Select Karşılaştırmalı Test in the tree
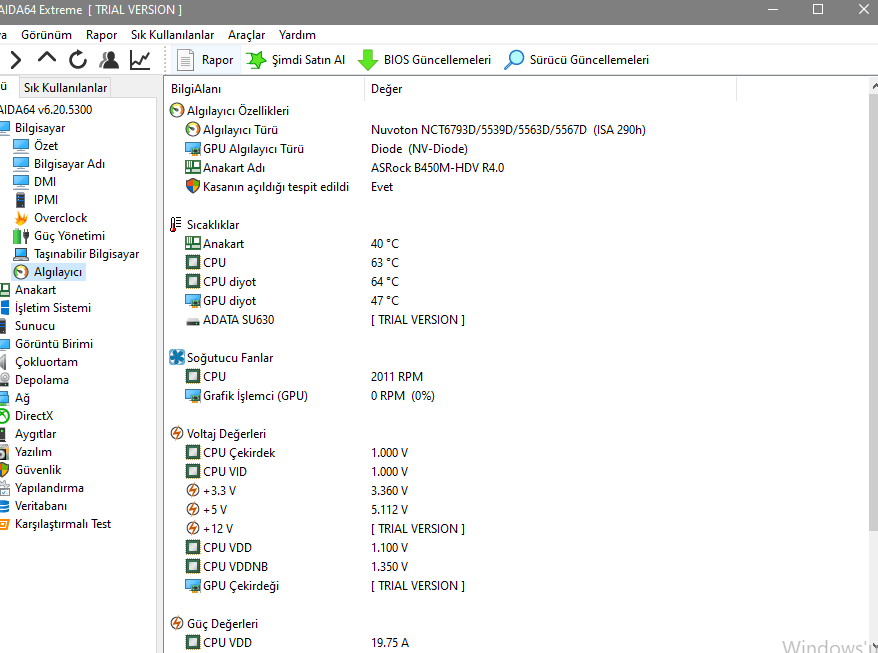The image size is (878, 653). tap(63, 524)
